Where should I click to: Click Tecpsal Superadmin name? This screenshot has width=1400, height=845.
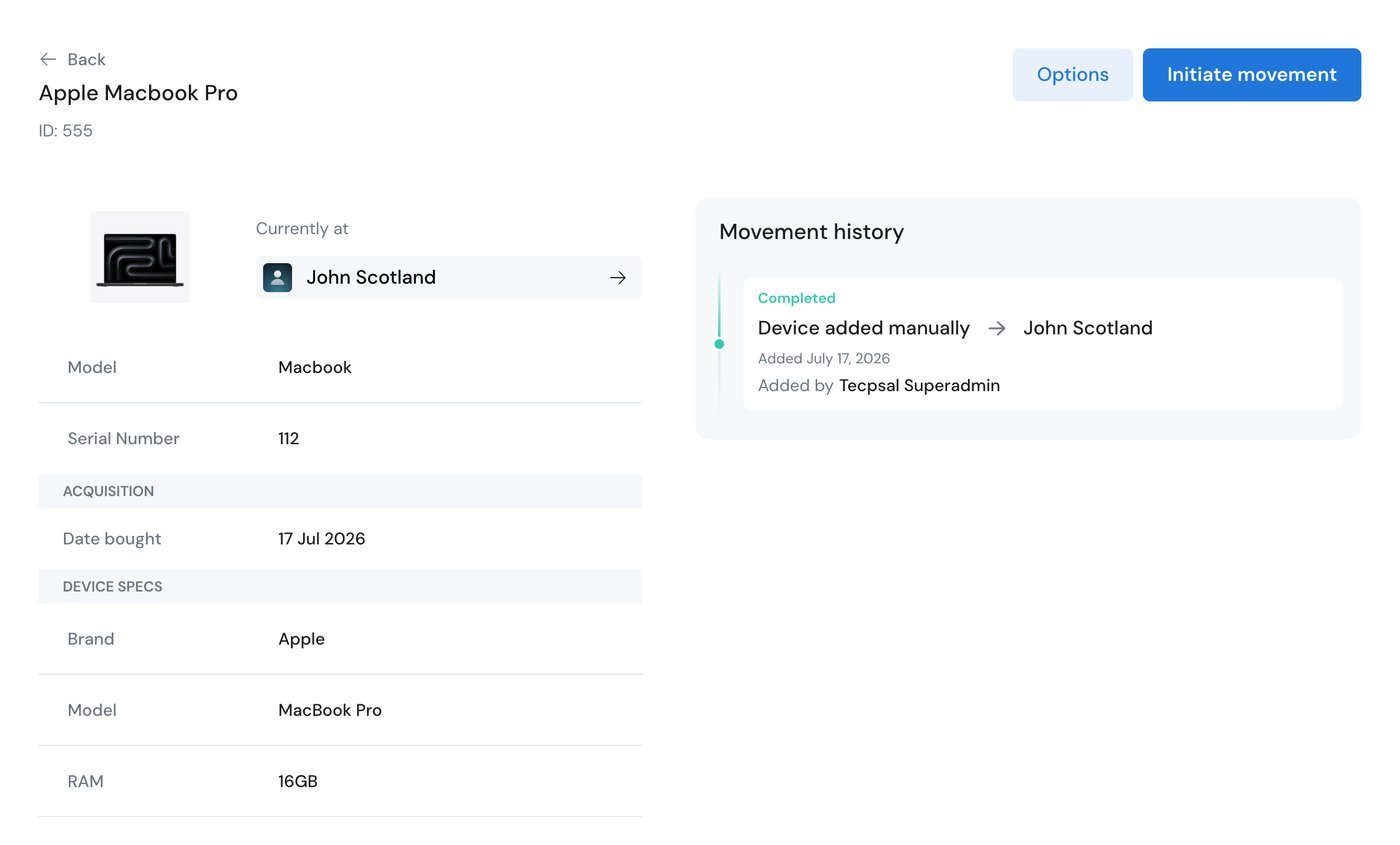[919, 385]
